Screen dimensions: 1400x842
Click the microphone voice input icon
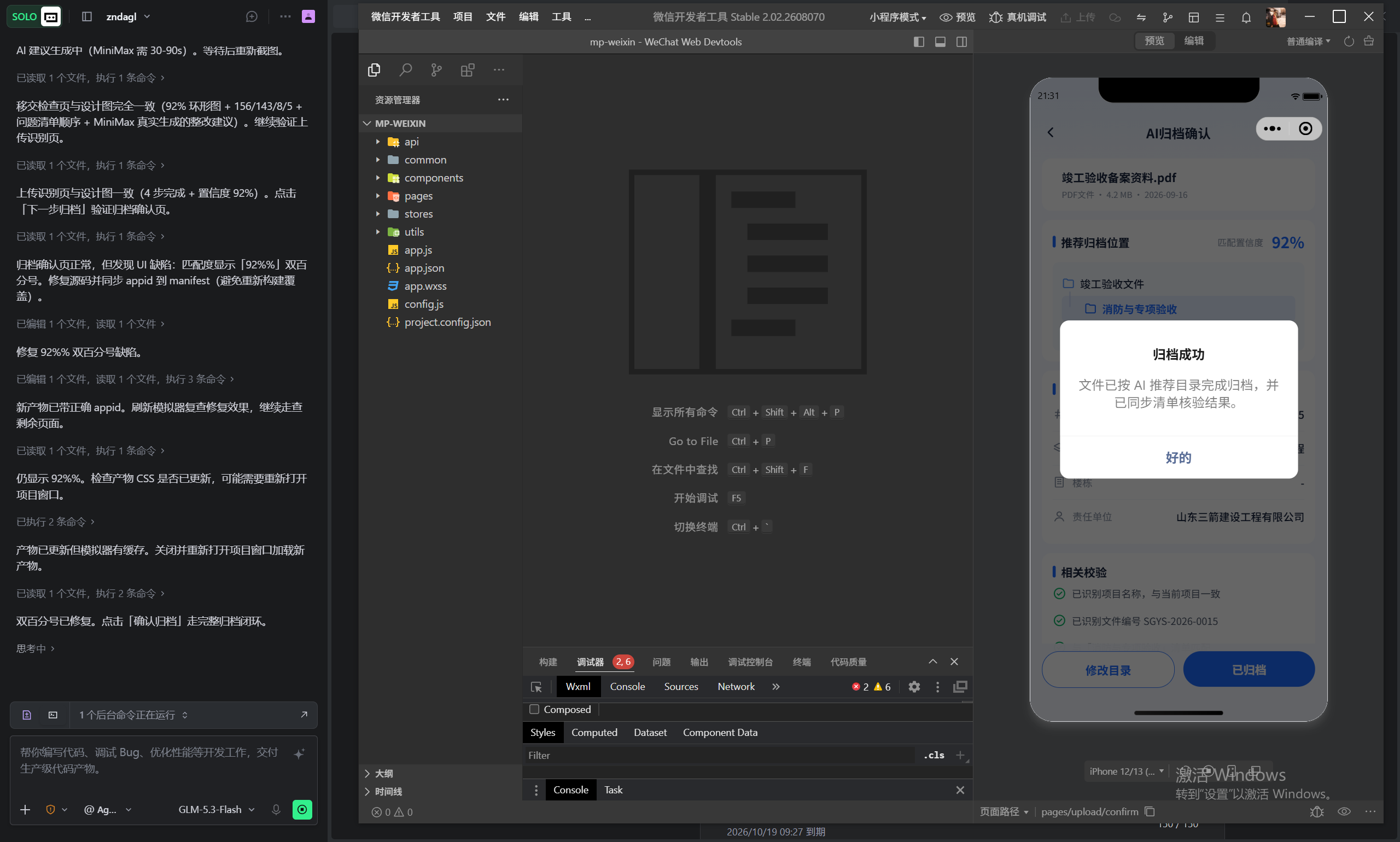(x=276, y=810)
